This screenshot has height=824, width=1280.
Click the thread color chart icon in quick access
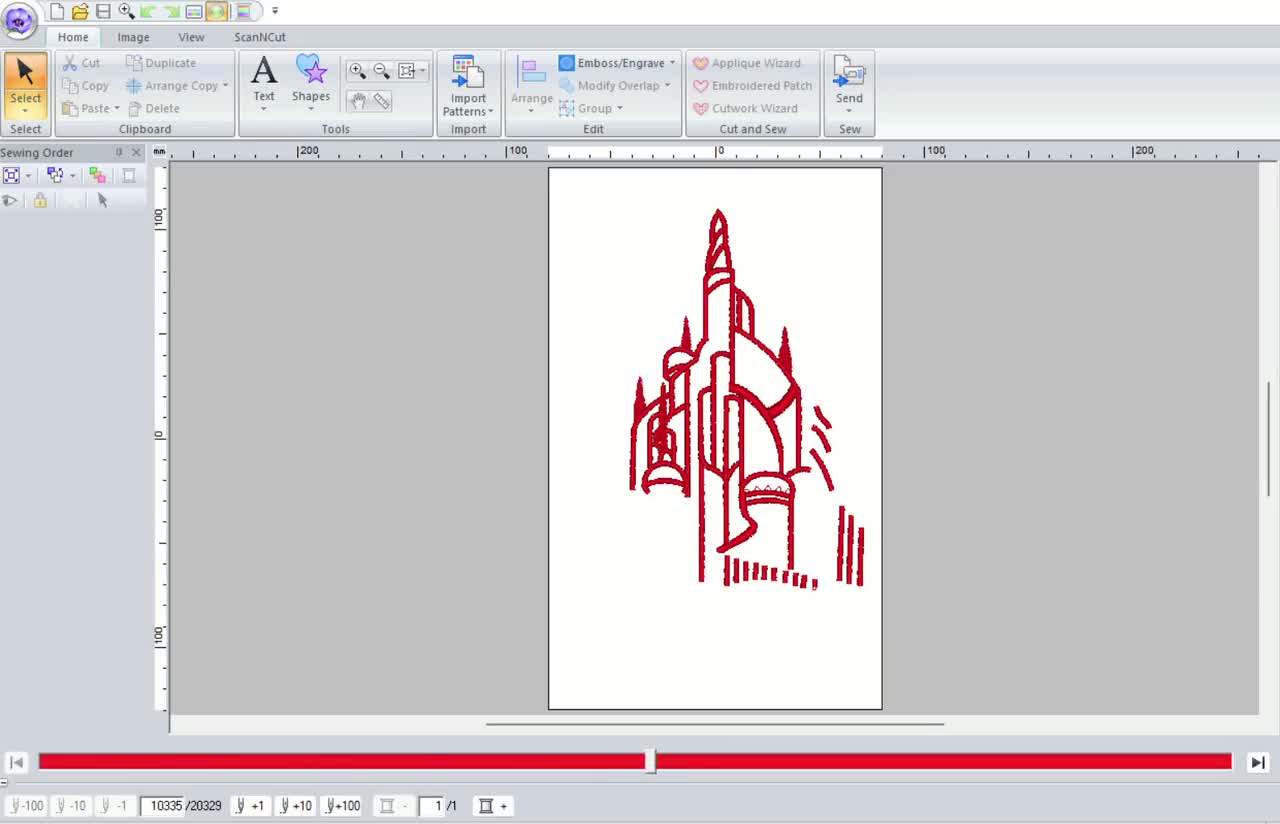pos(243,11)
